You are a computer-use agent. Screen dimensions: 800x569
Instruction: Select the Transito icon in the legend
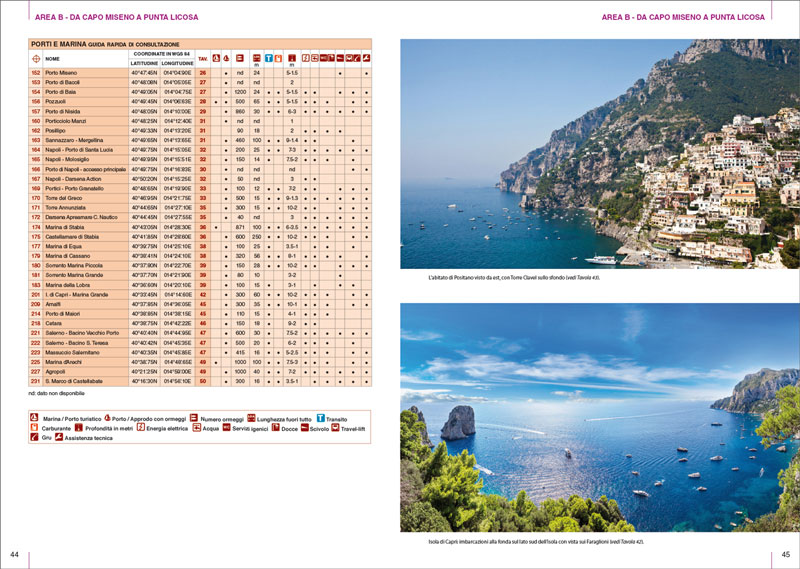[320, 417]
